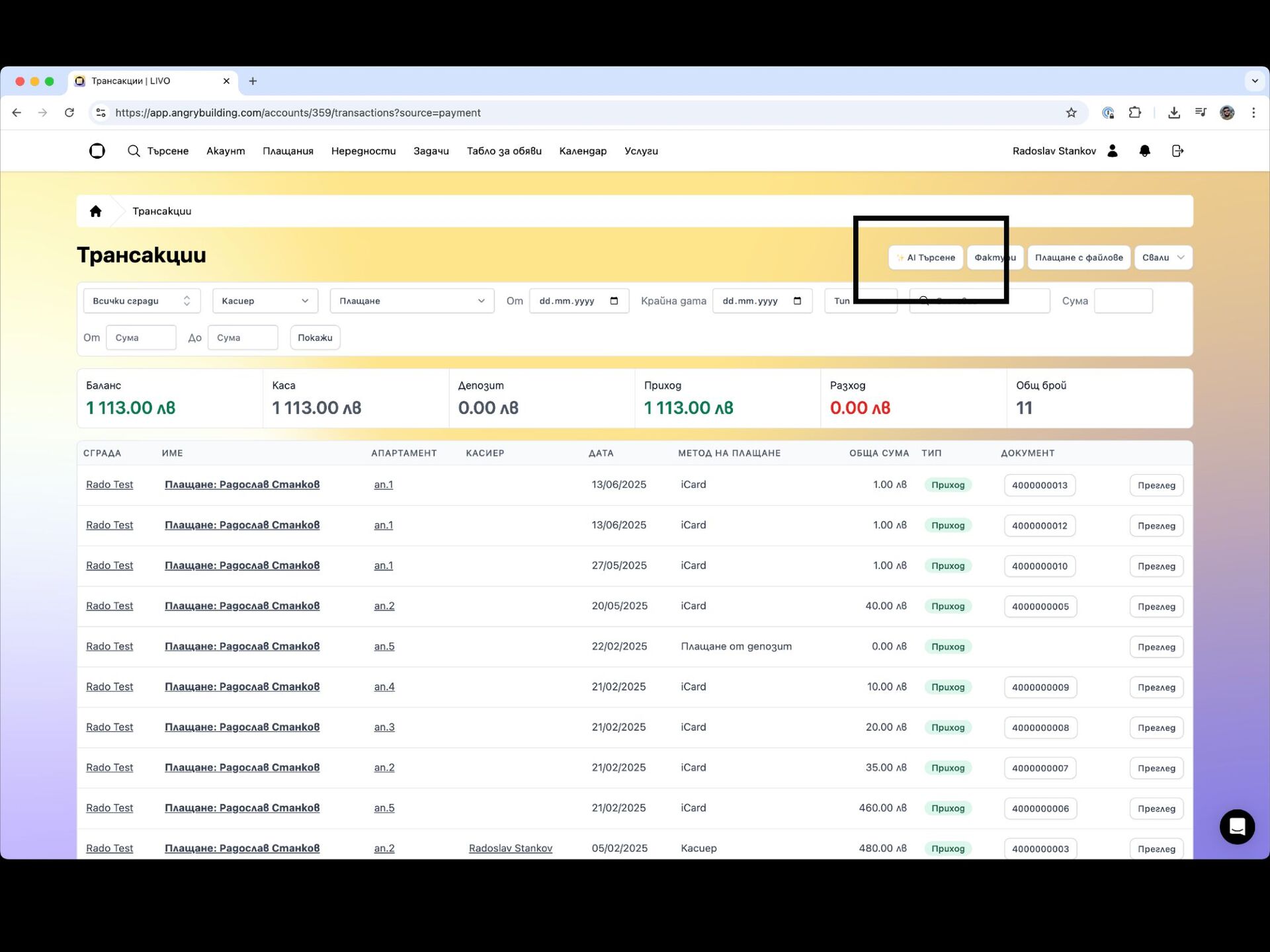Click the home breadcrumb icon
Image resolution: width=1270 pixels, height=952 pixels.
[x=95, y=211]
